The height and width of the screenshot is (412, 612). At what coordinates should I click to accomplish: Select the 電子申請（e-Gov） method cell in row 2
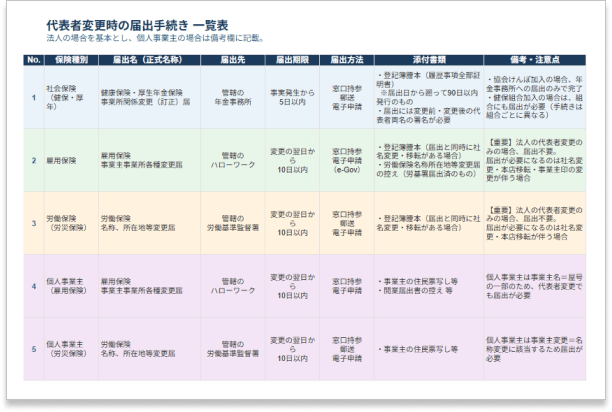(347, 160)
